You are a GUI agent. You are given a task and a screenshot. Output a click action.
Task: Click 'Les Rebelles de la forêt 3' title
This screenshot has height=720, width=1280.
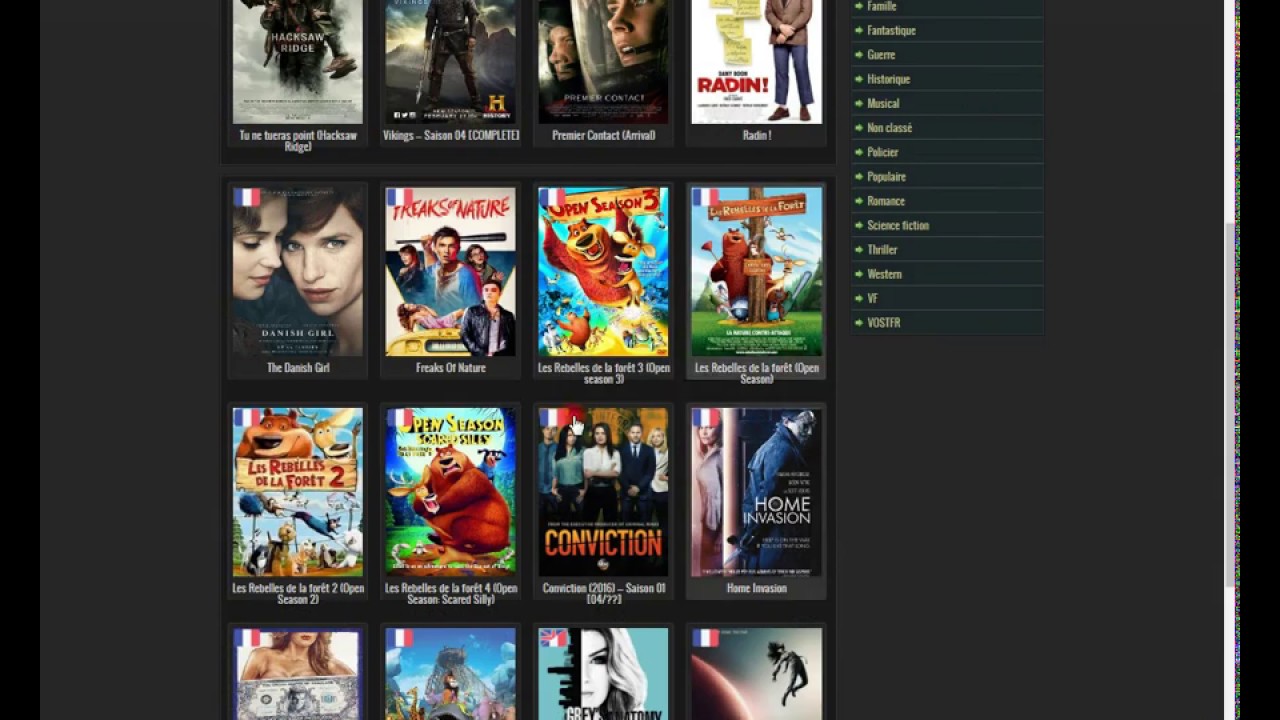point(603,373)
